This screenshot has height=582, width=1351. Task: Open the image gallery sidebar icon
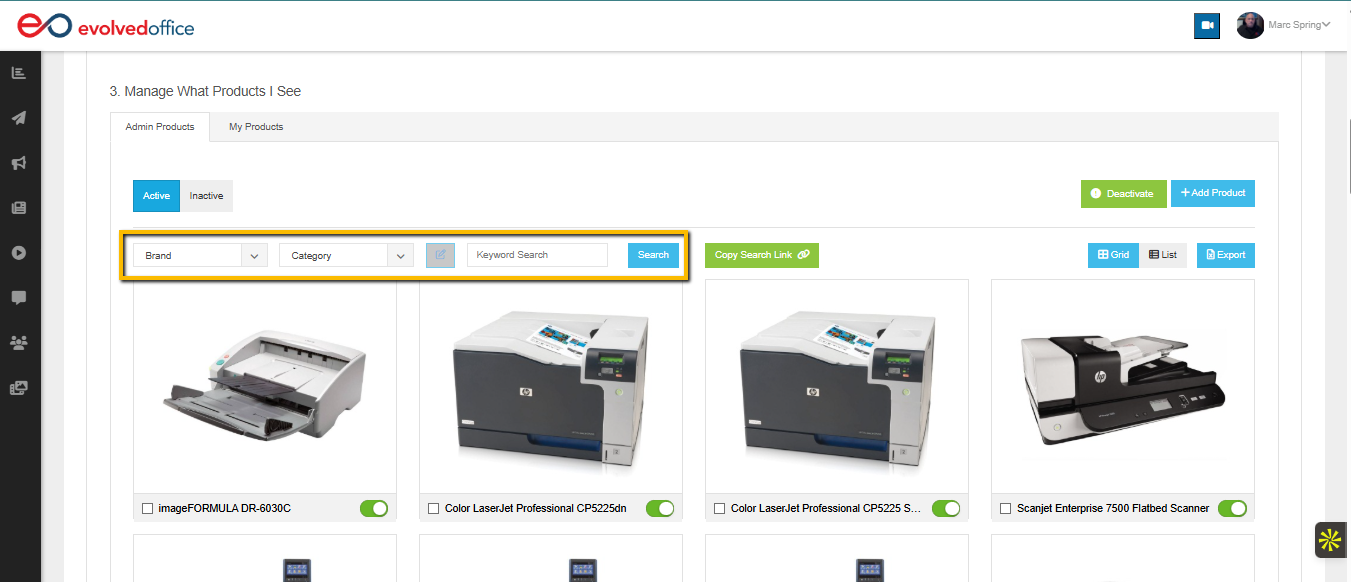point(18,388)
